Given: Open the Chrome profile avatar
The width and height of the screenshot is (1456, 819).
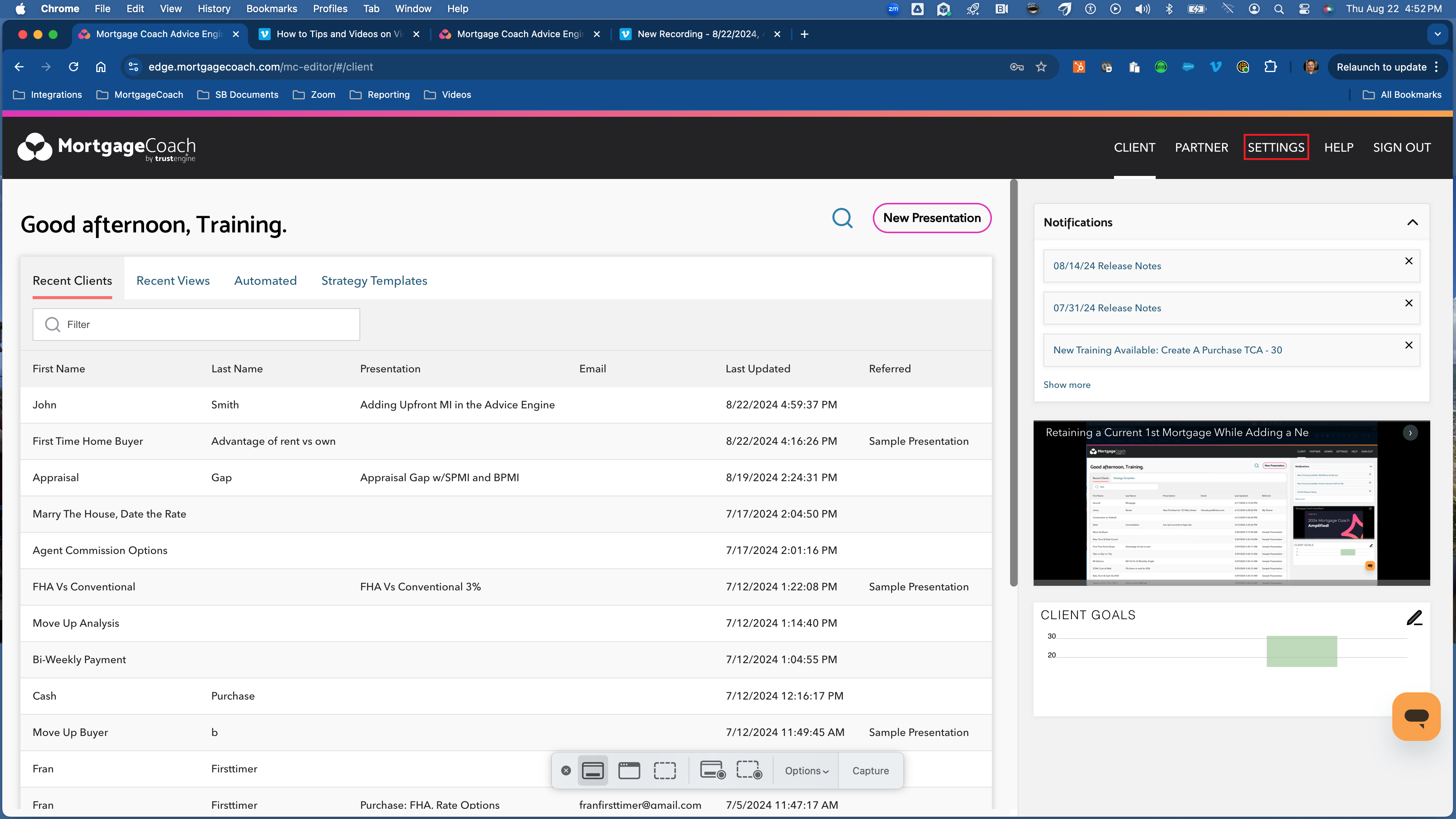Looking at the screenshot, I should click(x=1311, y=67).
